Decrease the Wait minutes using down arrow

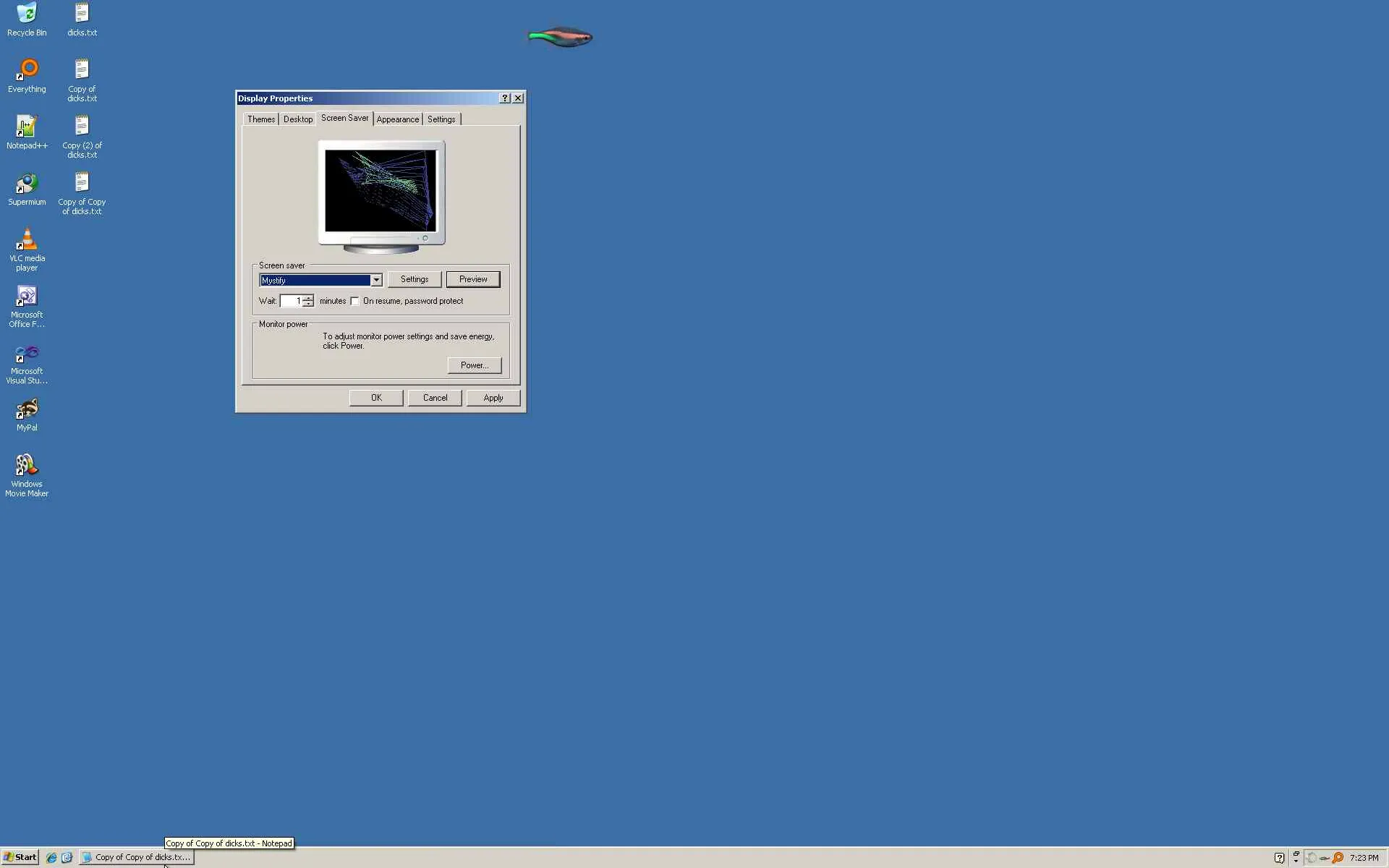click(308, 304)
